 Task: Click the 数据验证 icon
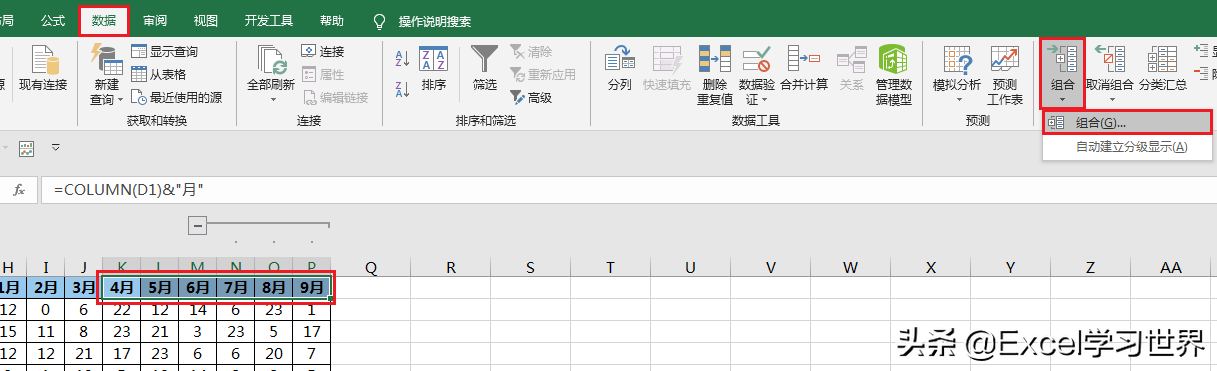(757, 60)
